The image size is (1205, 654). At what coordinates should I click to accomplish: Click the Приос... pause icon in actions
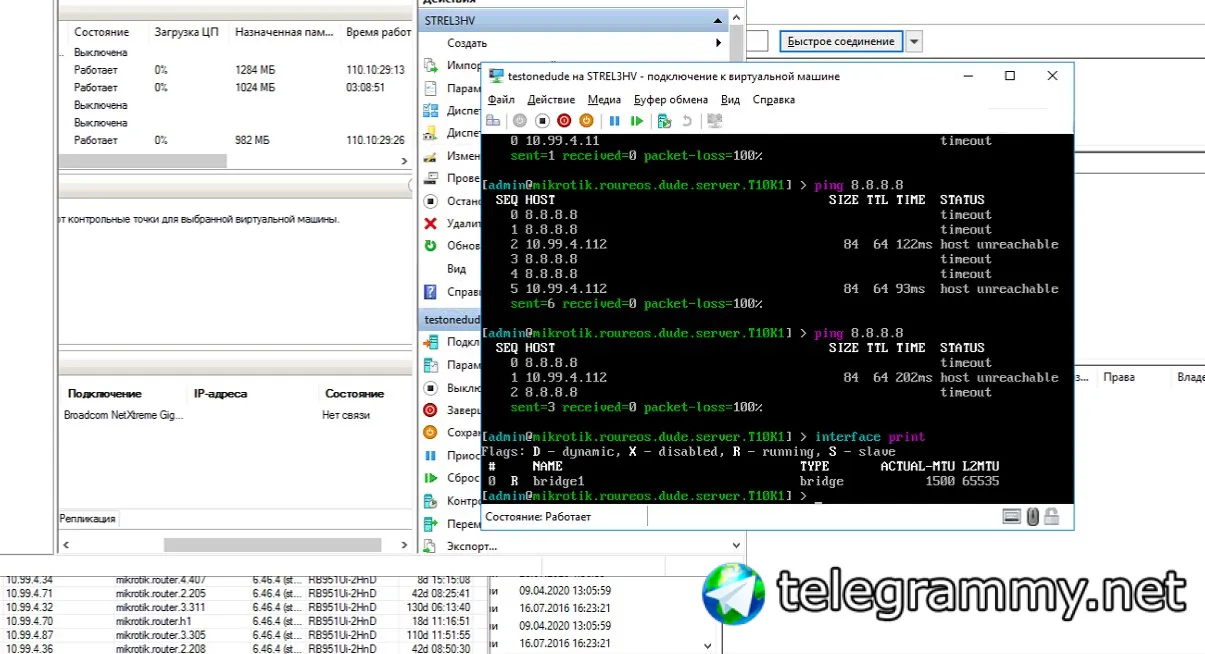tap(431, 456)
